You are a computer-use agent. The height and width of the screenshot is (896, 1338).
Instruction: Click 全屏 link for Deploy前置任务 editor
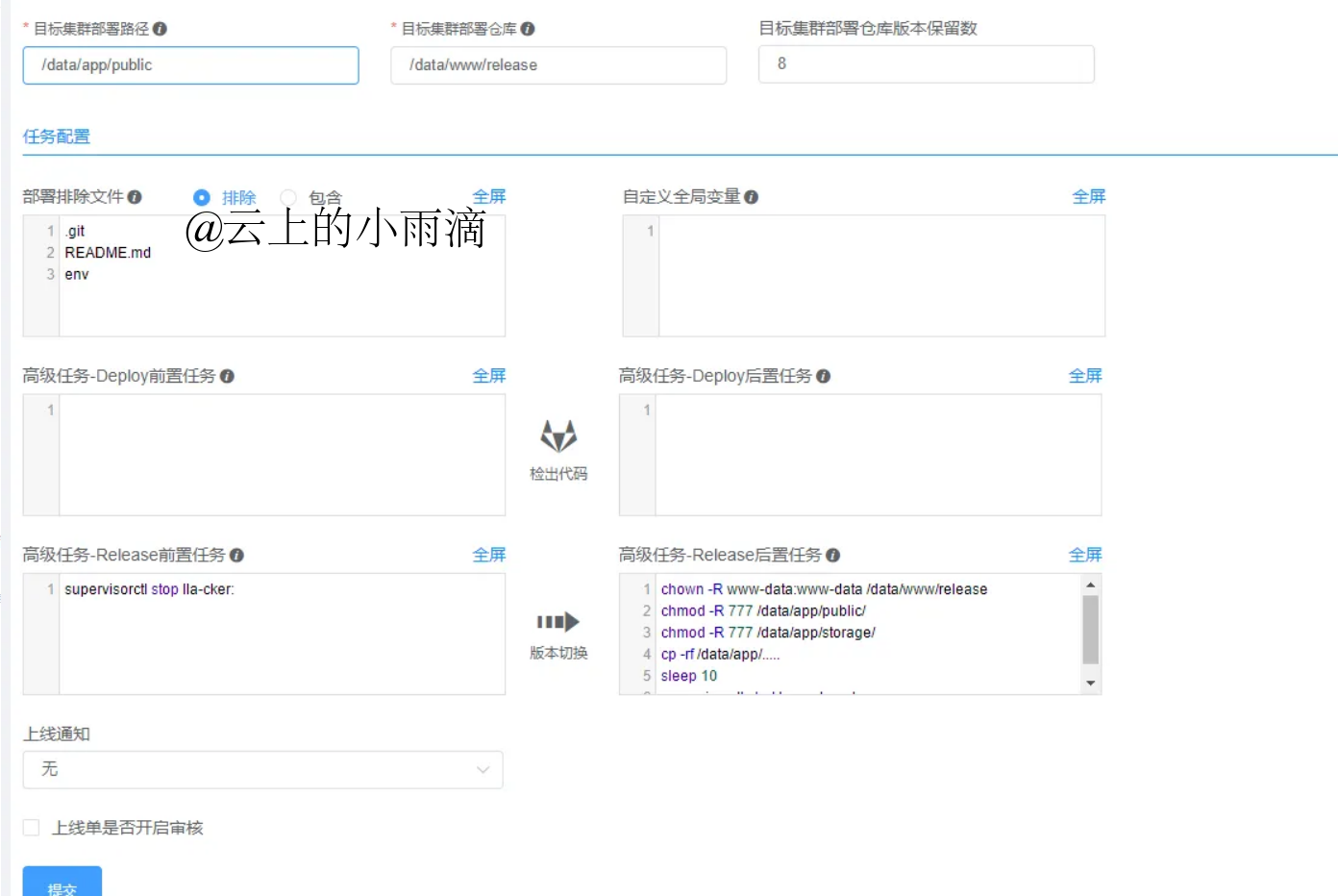[x=489, y=376]
